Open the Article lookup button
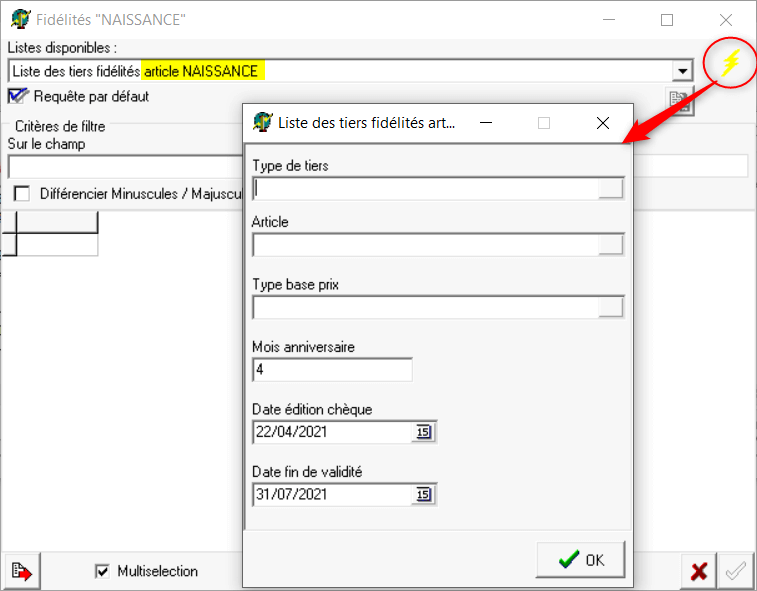Screen dimensions: 757x591 coord(610,245)
